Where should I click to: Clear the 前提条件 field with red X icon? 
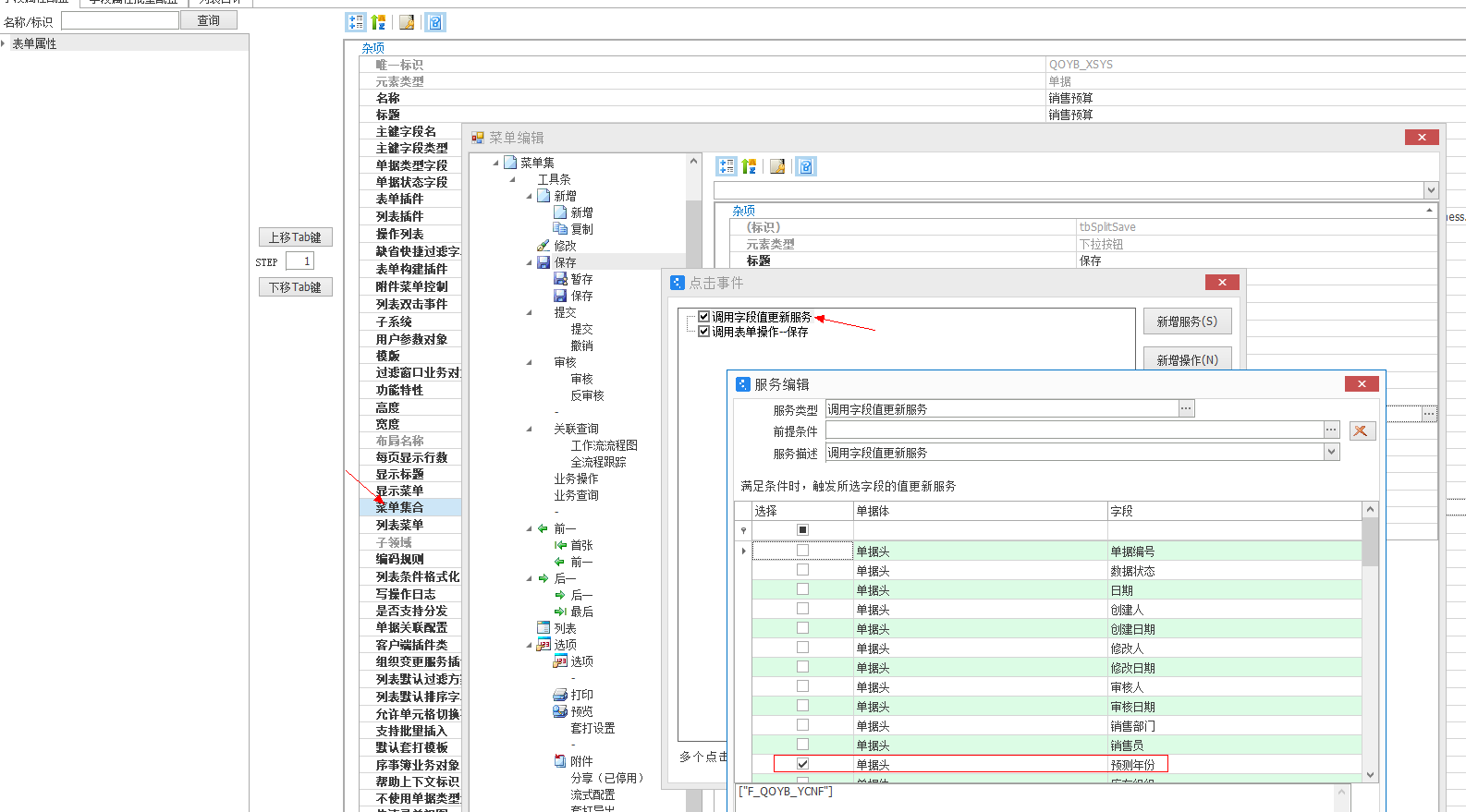[1361, 430]
